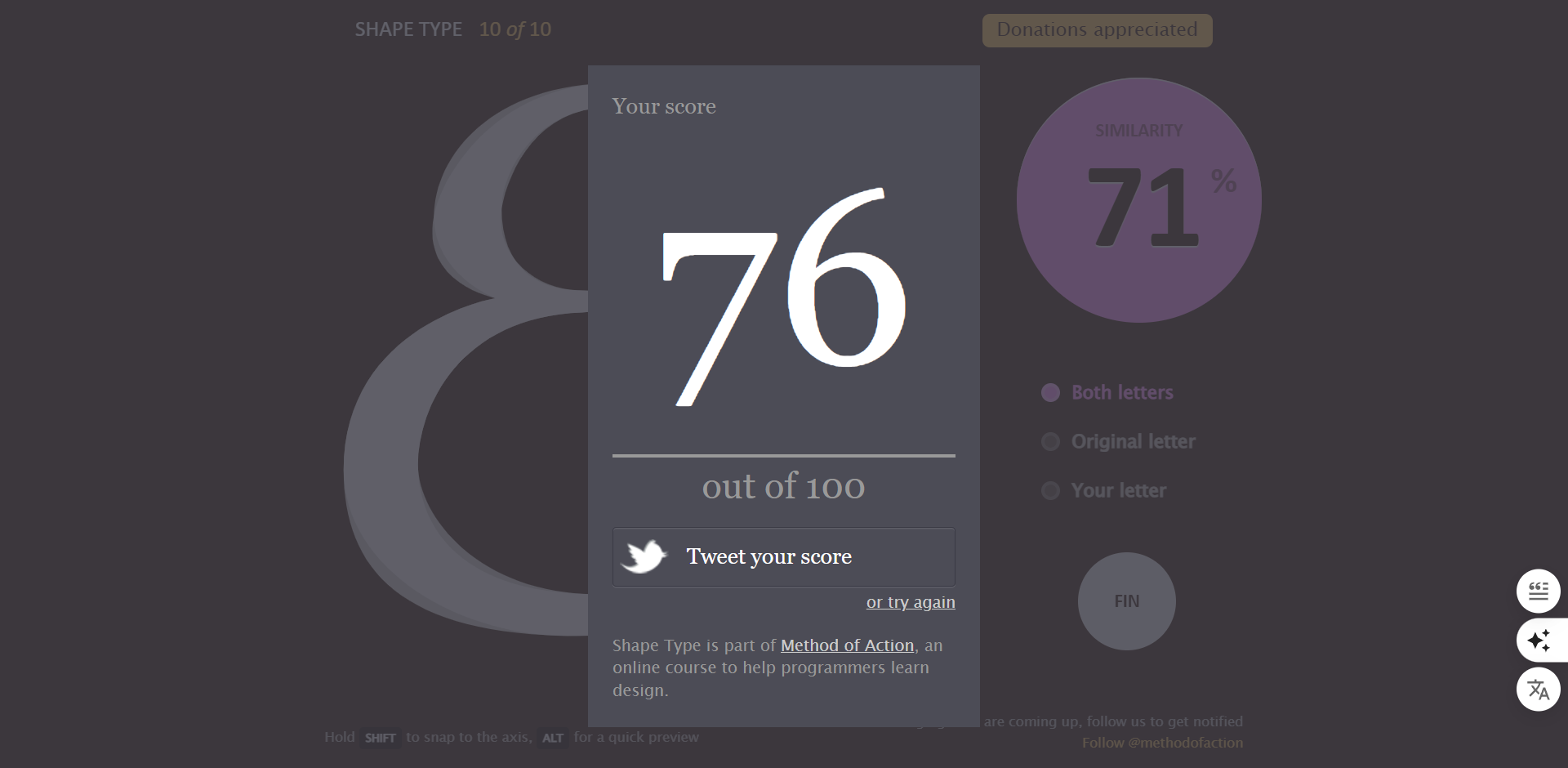Screen dimensions: 1568x768
Task: Click the ALT key hint badge
Action: click(x=553, y=738)
